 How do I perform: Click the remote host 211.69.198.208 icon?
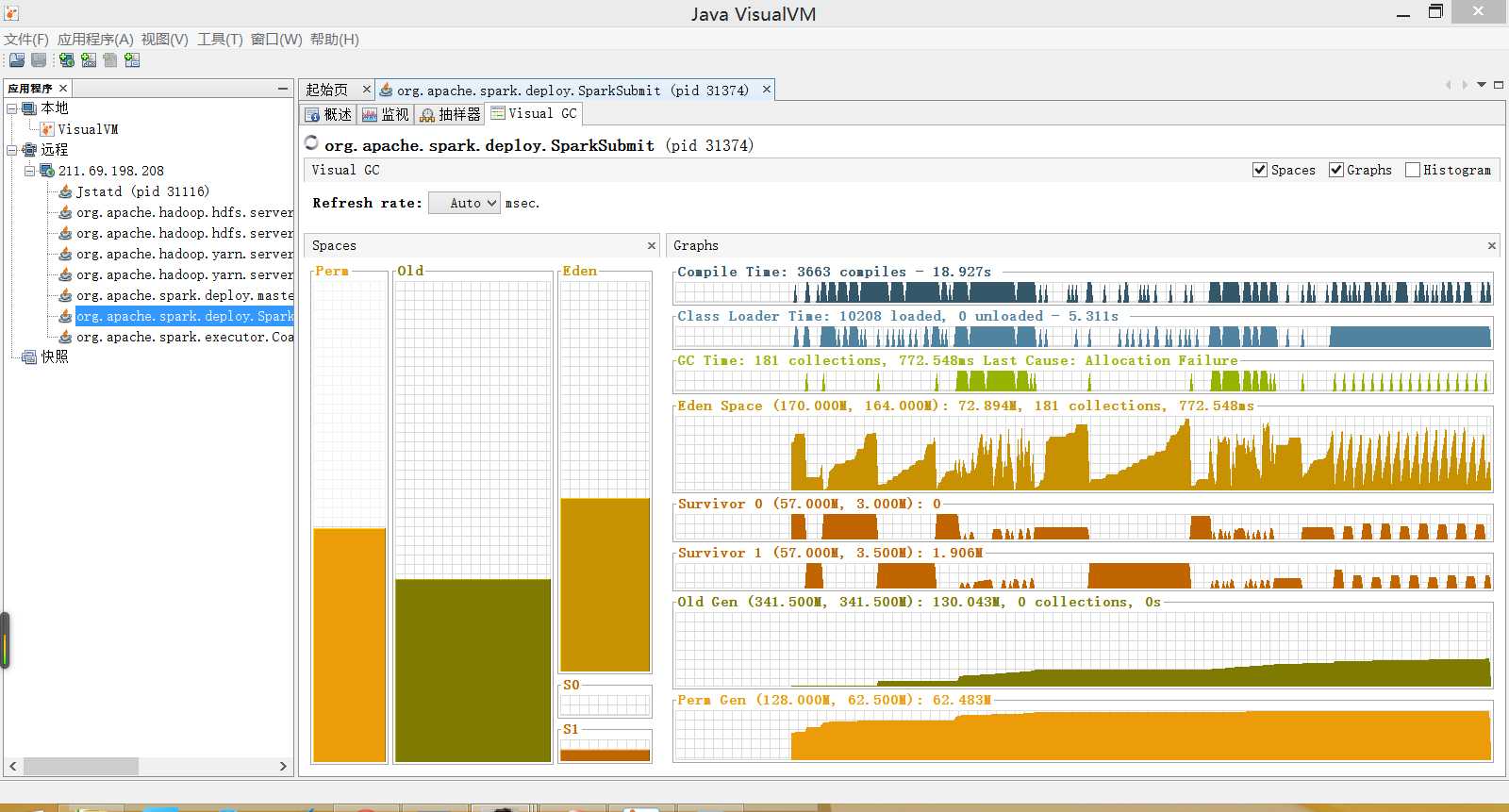[47, 171]
